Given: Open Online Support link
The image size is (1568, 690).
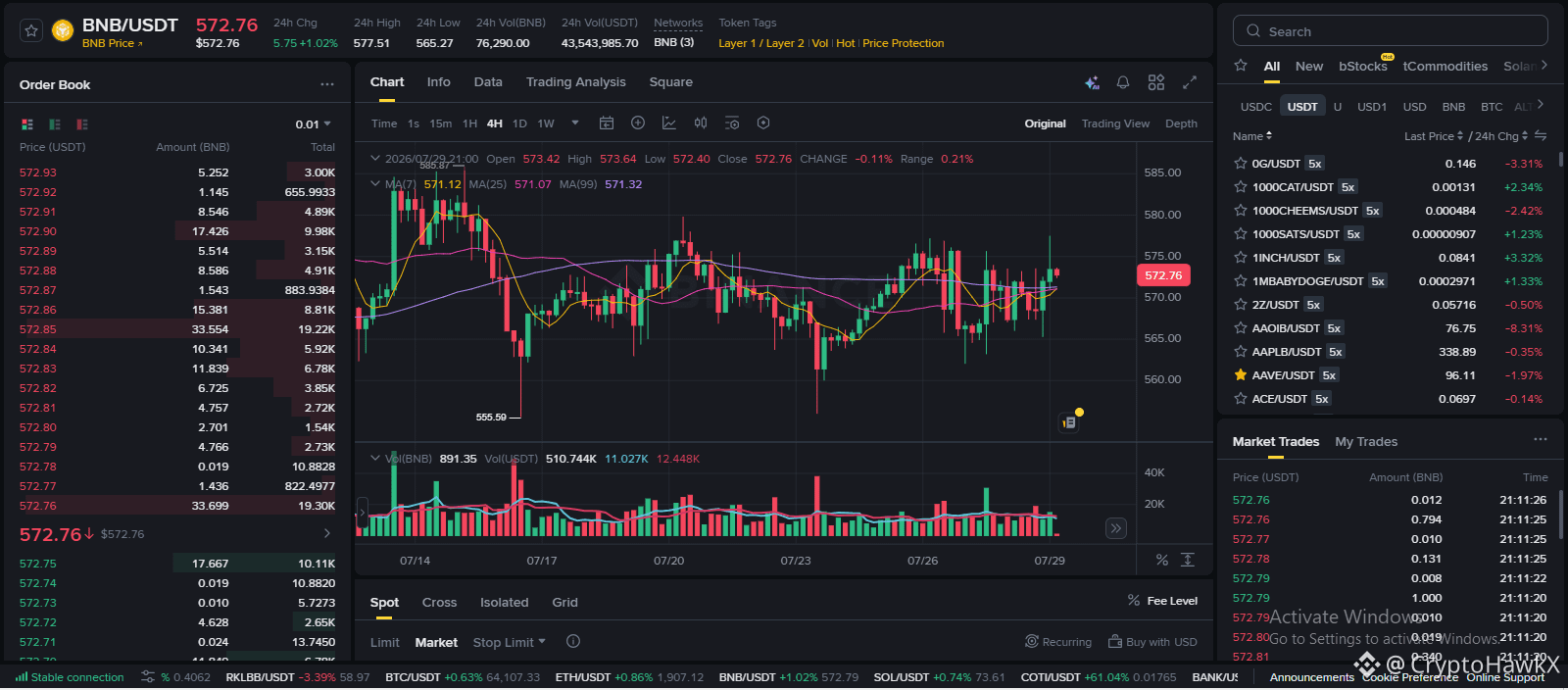Looking at the screenshot, I should click(x=1505, y=677).
